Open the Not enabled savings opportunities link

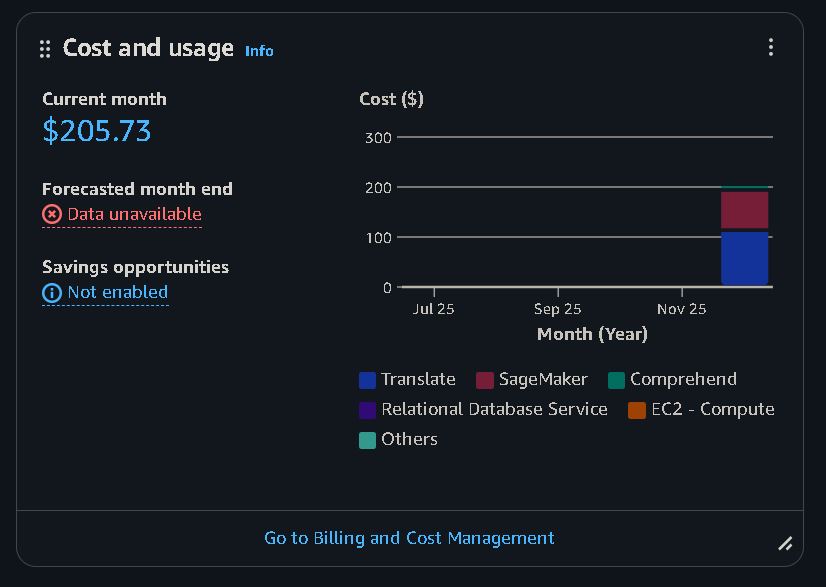[117, 292]
